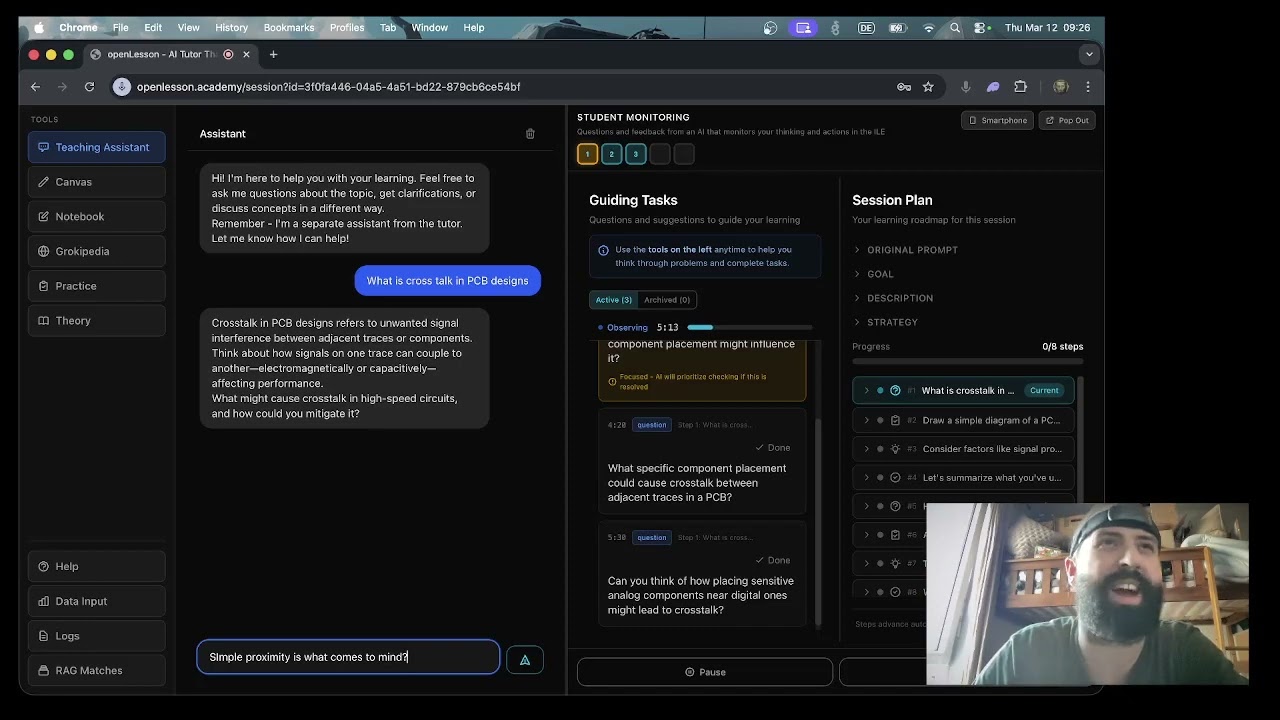Click the Wi-Fi status icon
The width and height of the screenshot is (1280, 720).
pyautogui.click(x=929, y=28)
